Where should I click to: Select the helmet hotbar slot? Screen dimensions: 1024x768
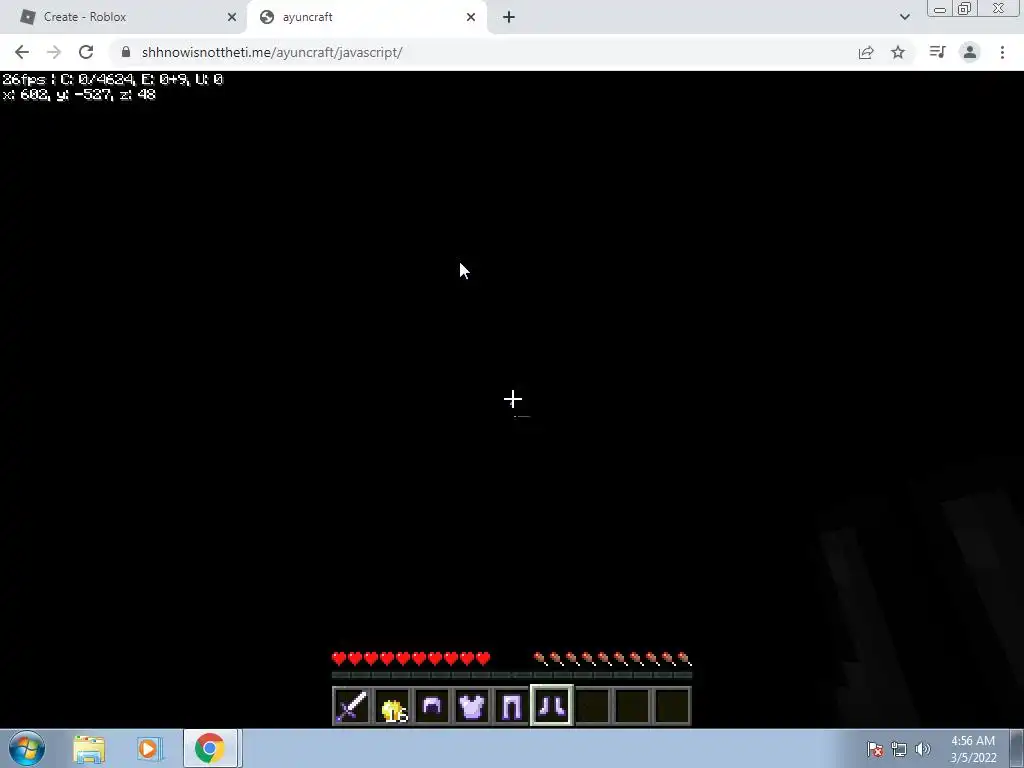click(x=432, y=706)
